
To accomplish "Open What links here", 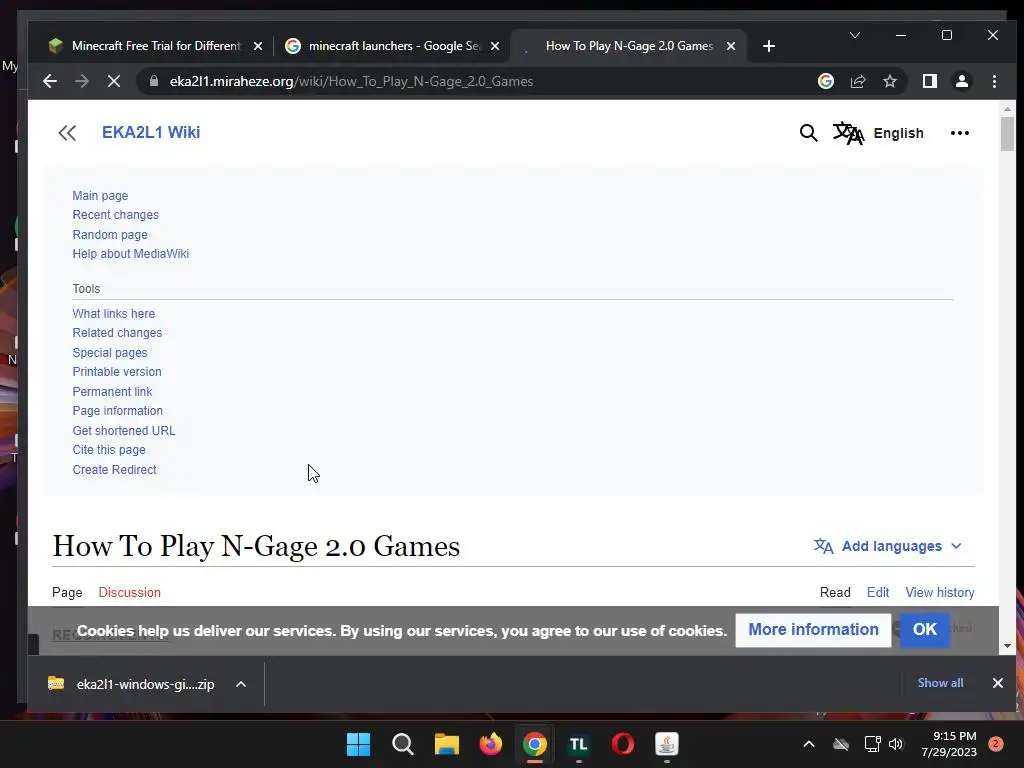I will tap(114, 313).
